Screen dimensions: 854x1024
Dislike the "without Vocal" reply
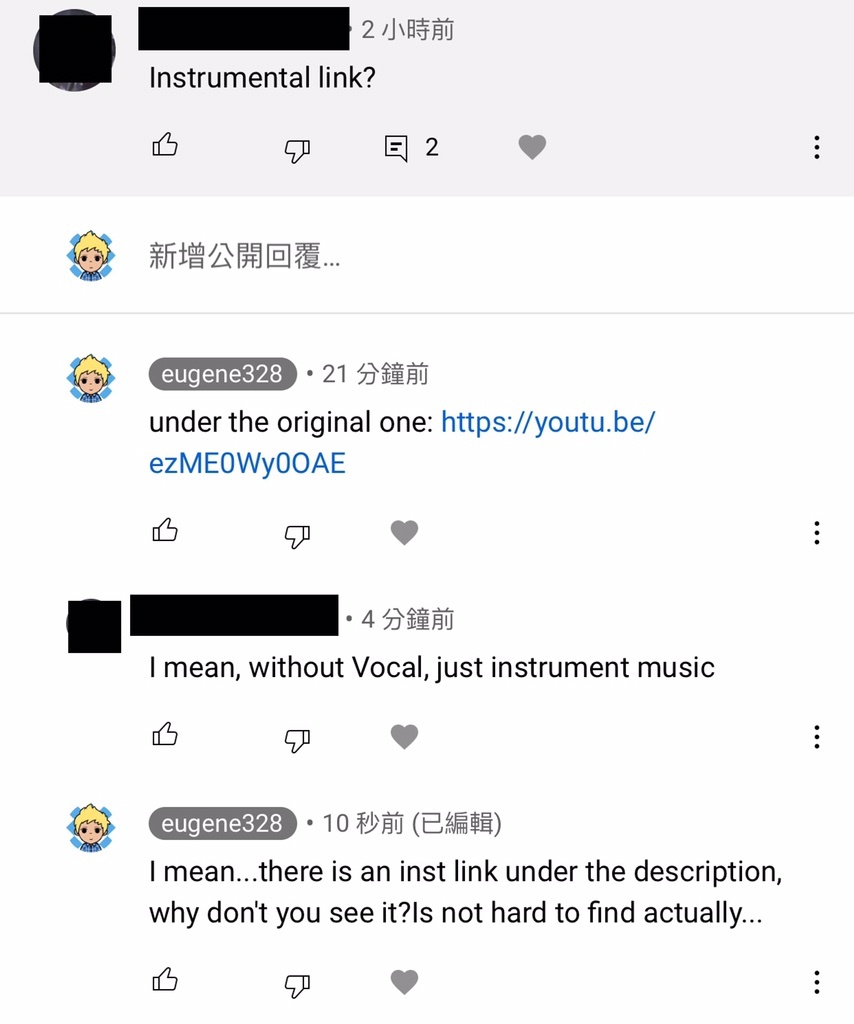[297, 740]
